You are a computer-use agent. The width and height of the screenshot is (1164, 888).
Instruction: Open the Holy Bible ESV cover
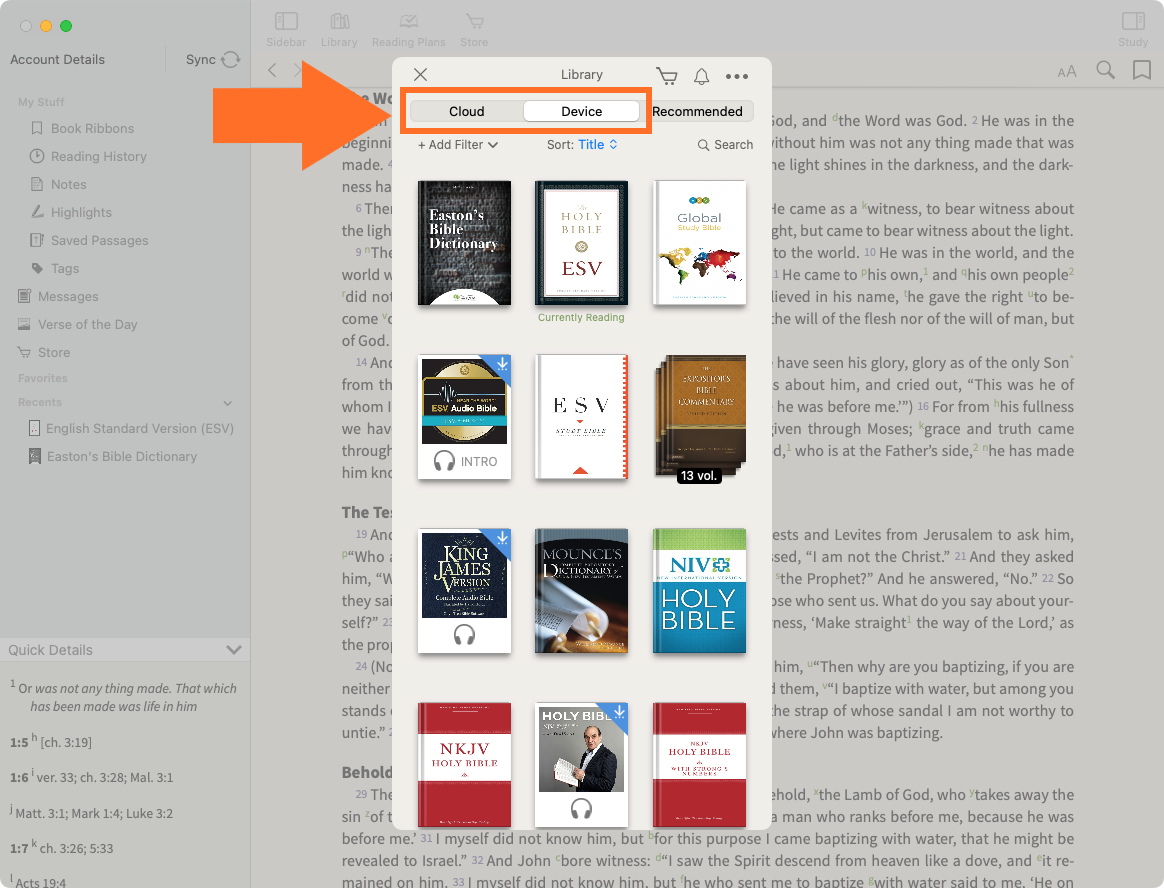tap(581, 243)
